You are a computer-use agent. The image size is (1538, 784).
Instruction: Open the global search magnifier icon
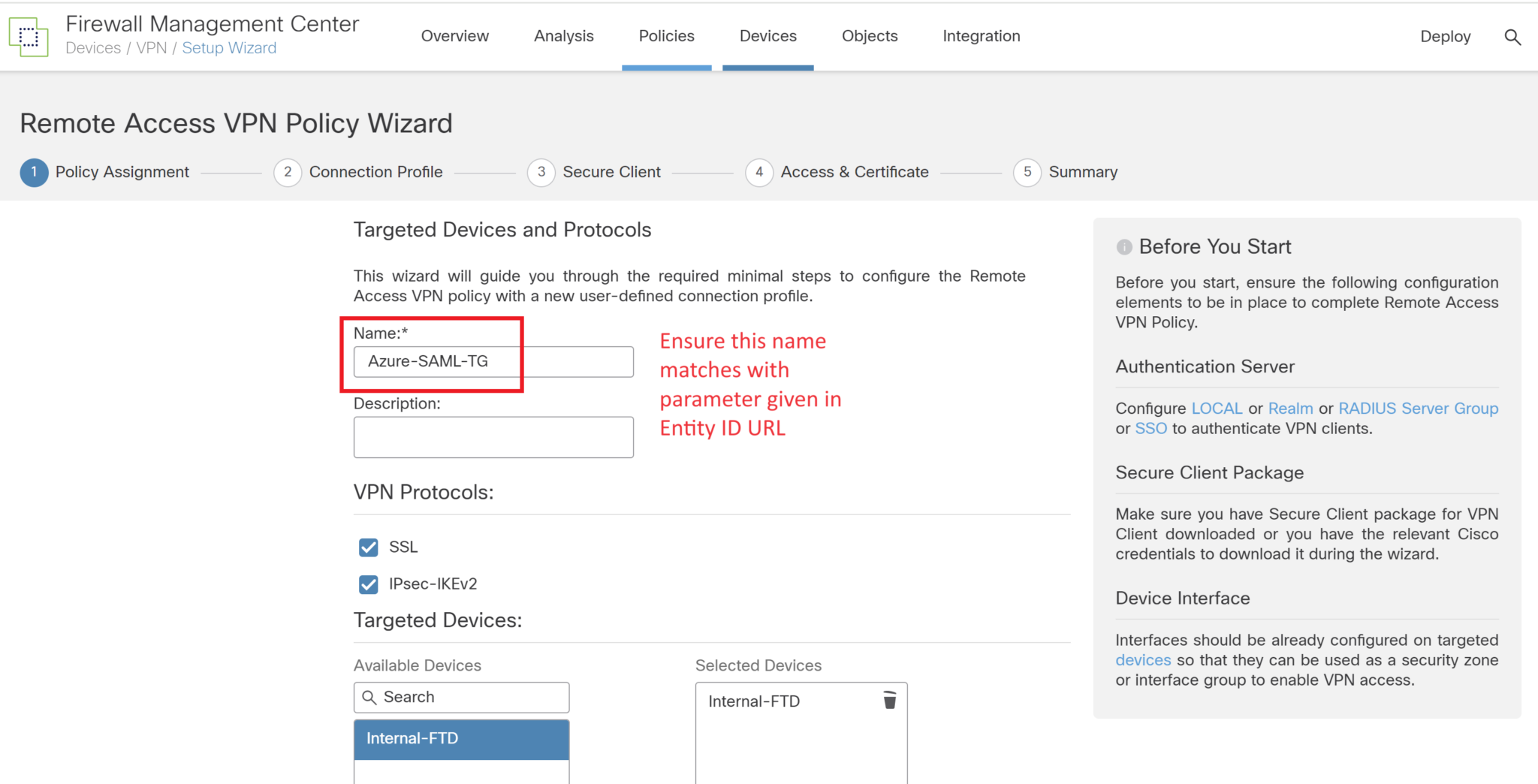(x=1513, y=36)
